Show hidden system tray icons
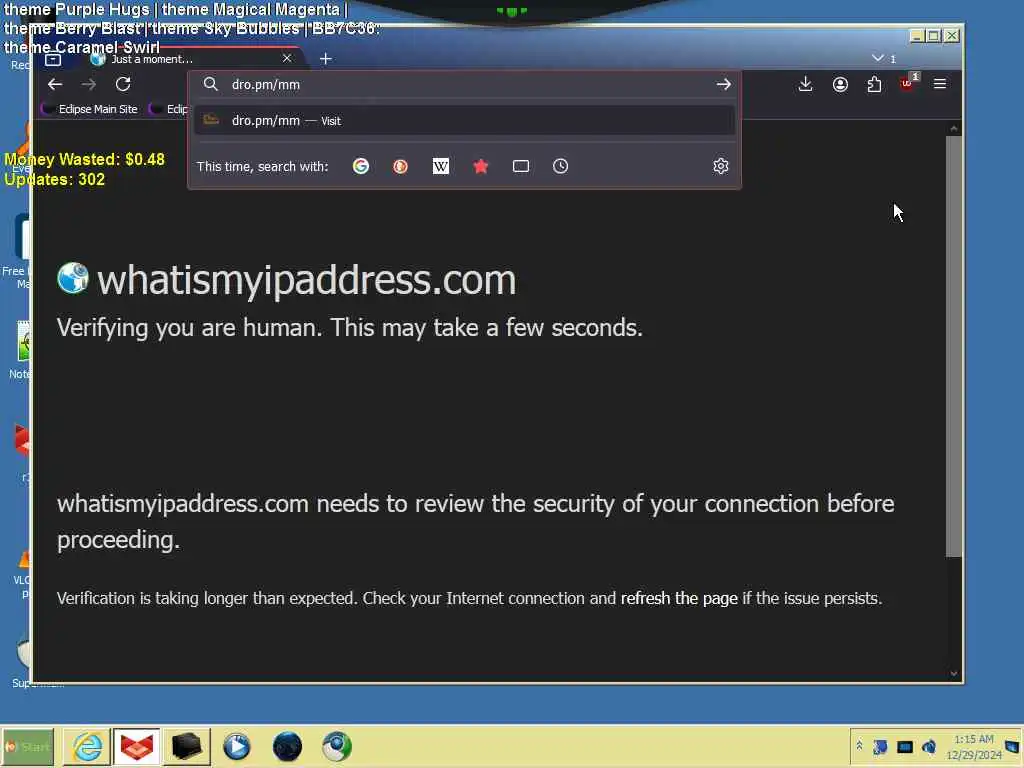 coord(859,746)
